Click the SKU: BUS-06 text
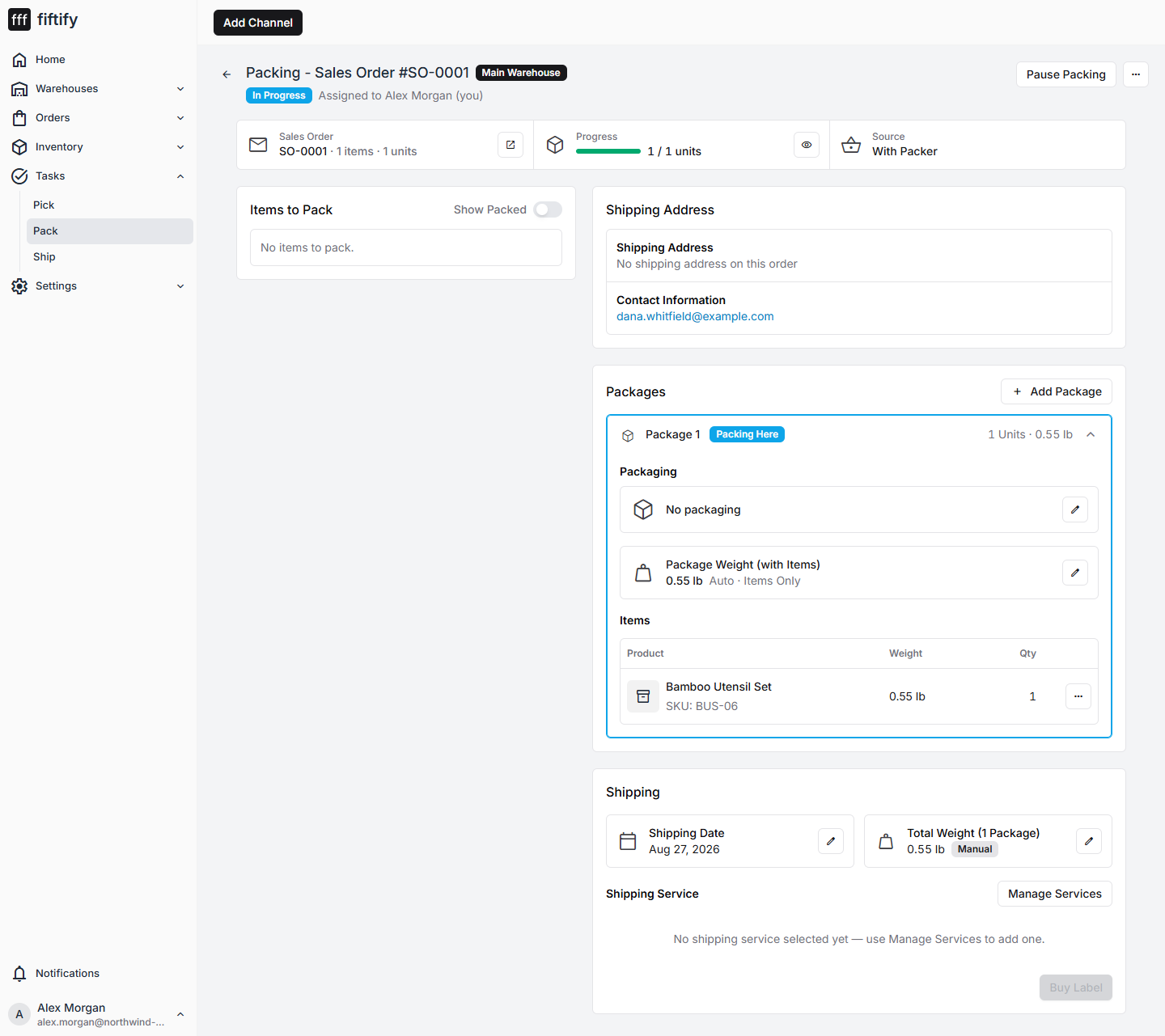 coord(701,706)
